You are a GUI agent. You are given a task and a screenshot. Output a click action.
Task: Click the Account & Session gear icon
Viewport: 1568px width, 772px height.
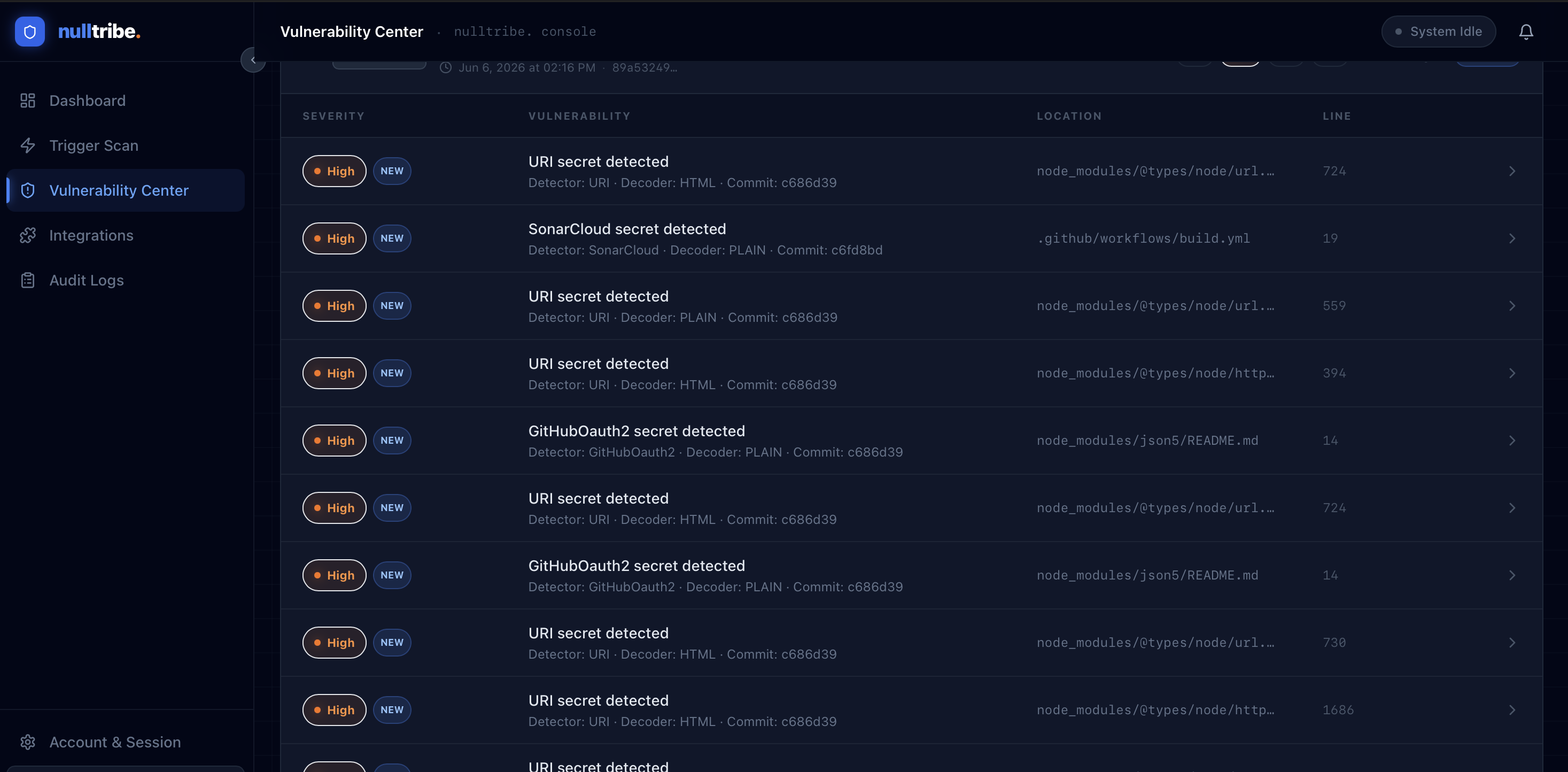pos(28,742)
